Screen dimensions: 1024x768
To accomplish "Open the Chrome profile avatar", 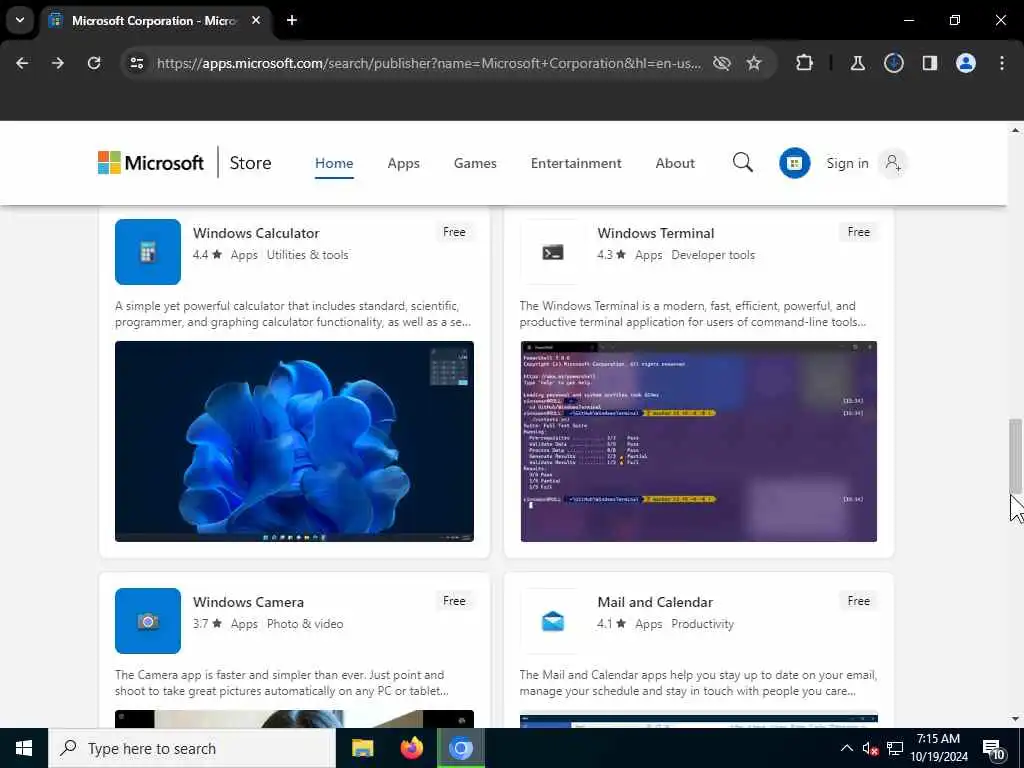I will [x=965, y=63].
